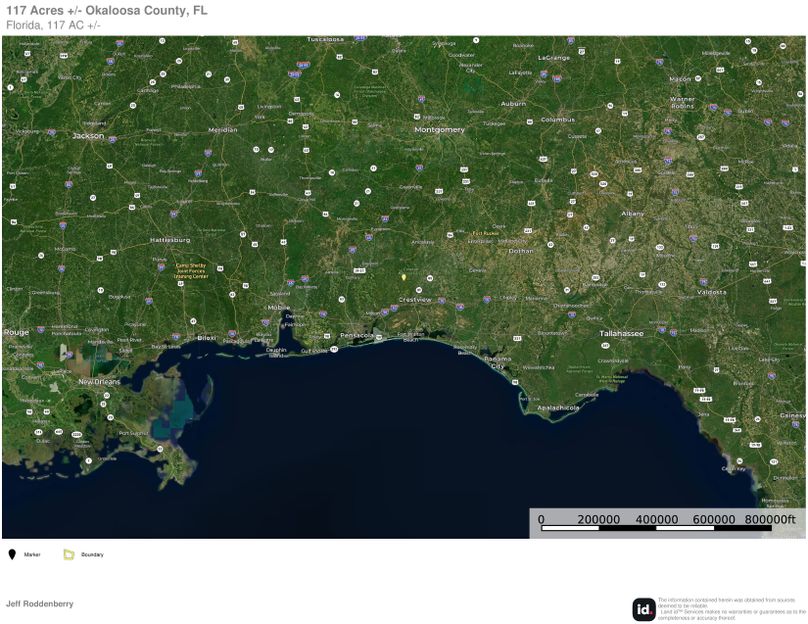Select the Montgomery city label
Screen dimensions: 808x624
pyautogui.click(x=439, y=130)
